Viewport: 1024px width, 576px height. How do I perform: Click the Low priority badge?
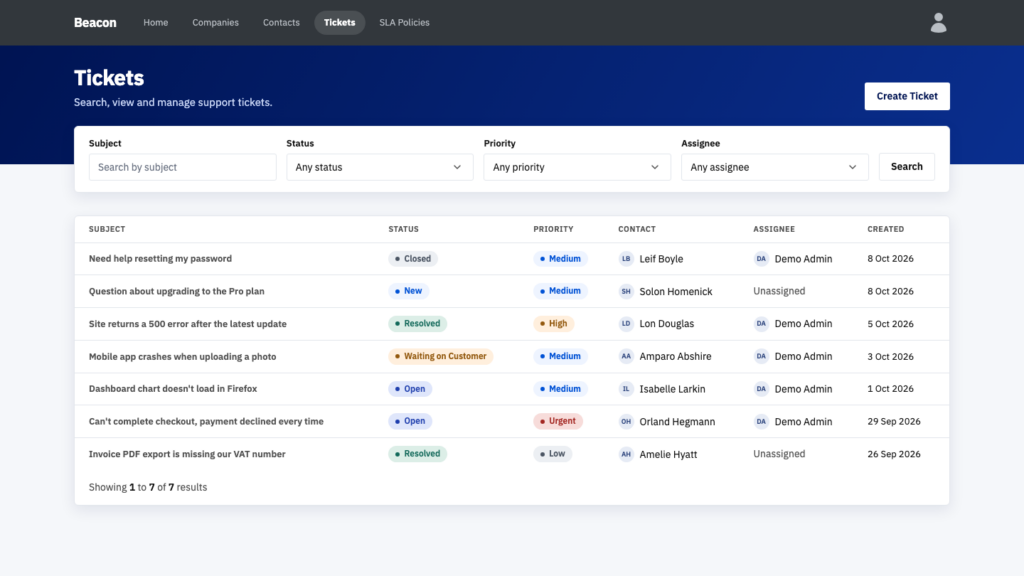tap(552, 454)
